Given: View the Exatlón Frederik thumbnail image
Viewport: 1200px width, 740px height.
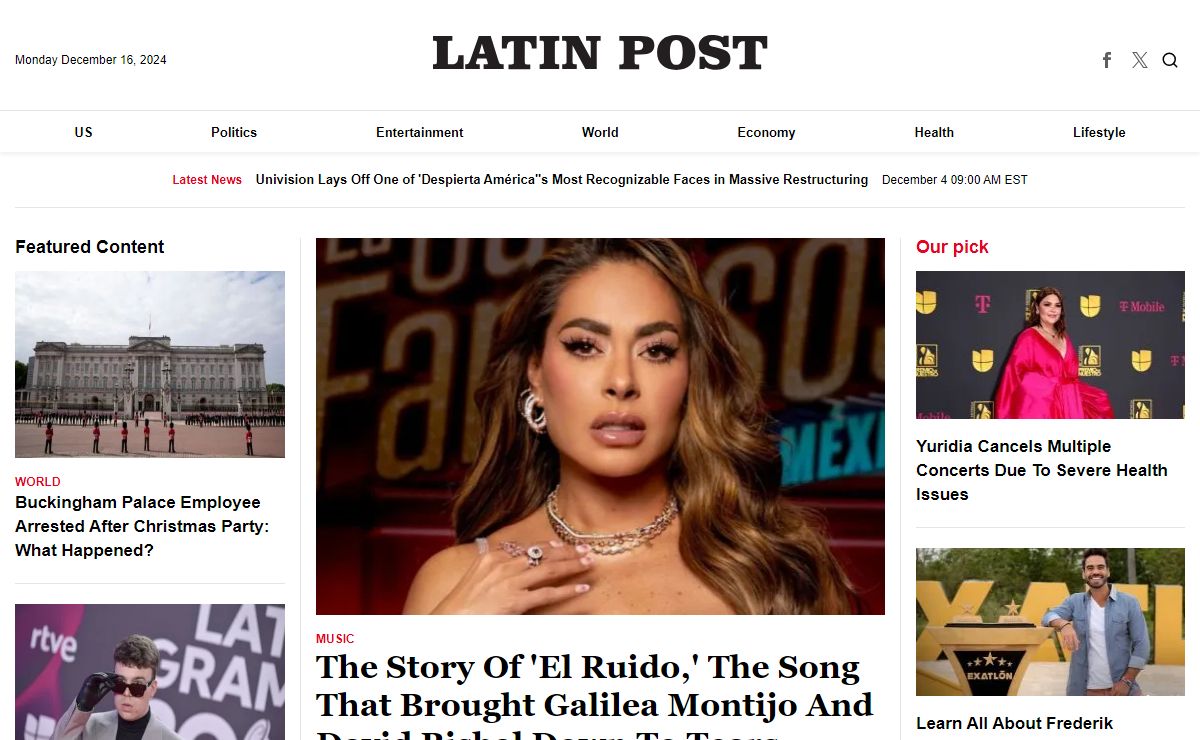Looking at the screenshot, I should click(1050, 622).
